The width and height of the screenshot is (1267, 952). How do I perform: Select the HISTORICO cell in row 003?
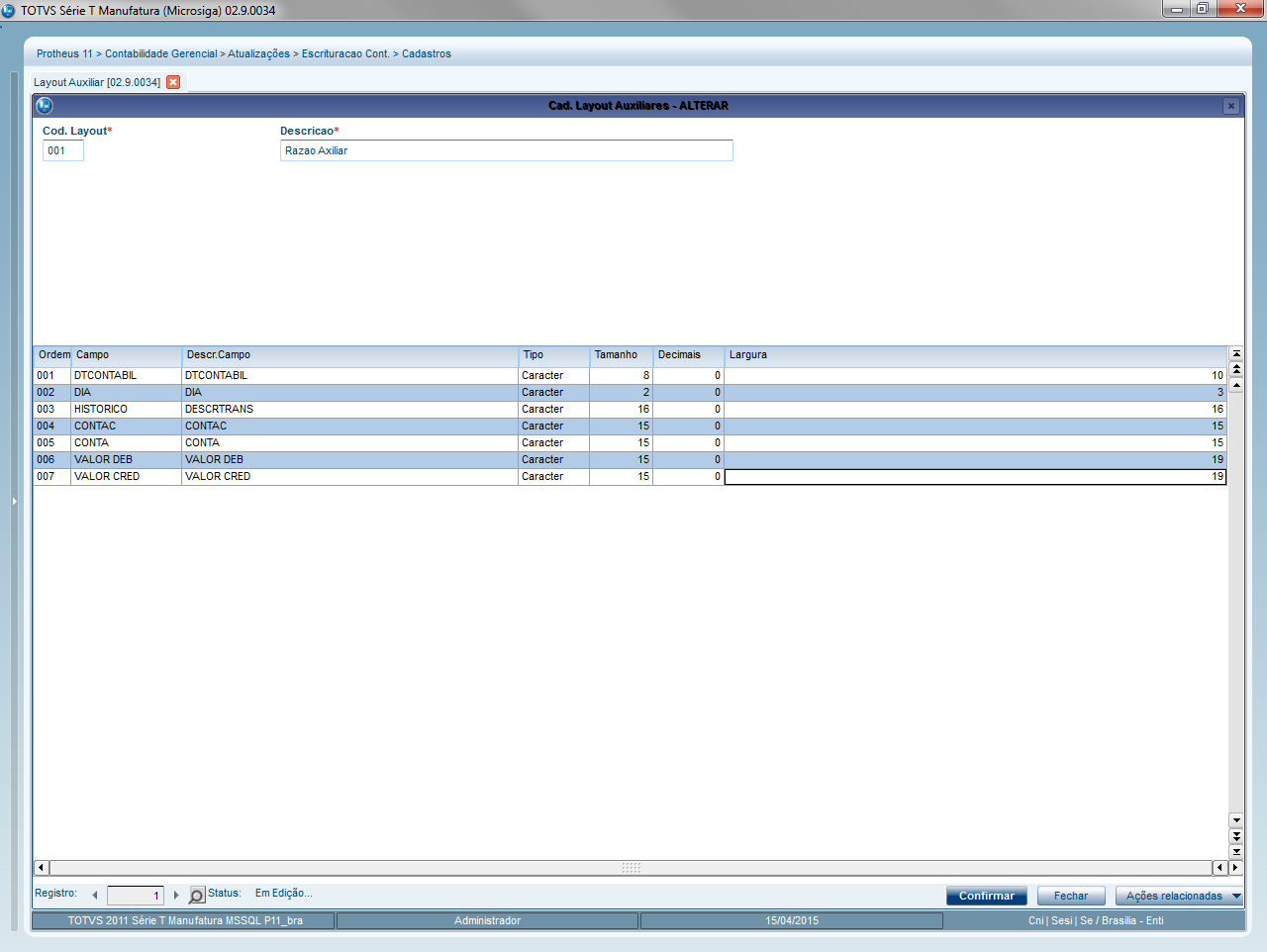pyautogui.click(x=127, y=410)
